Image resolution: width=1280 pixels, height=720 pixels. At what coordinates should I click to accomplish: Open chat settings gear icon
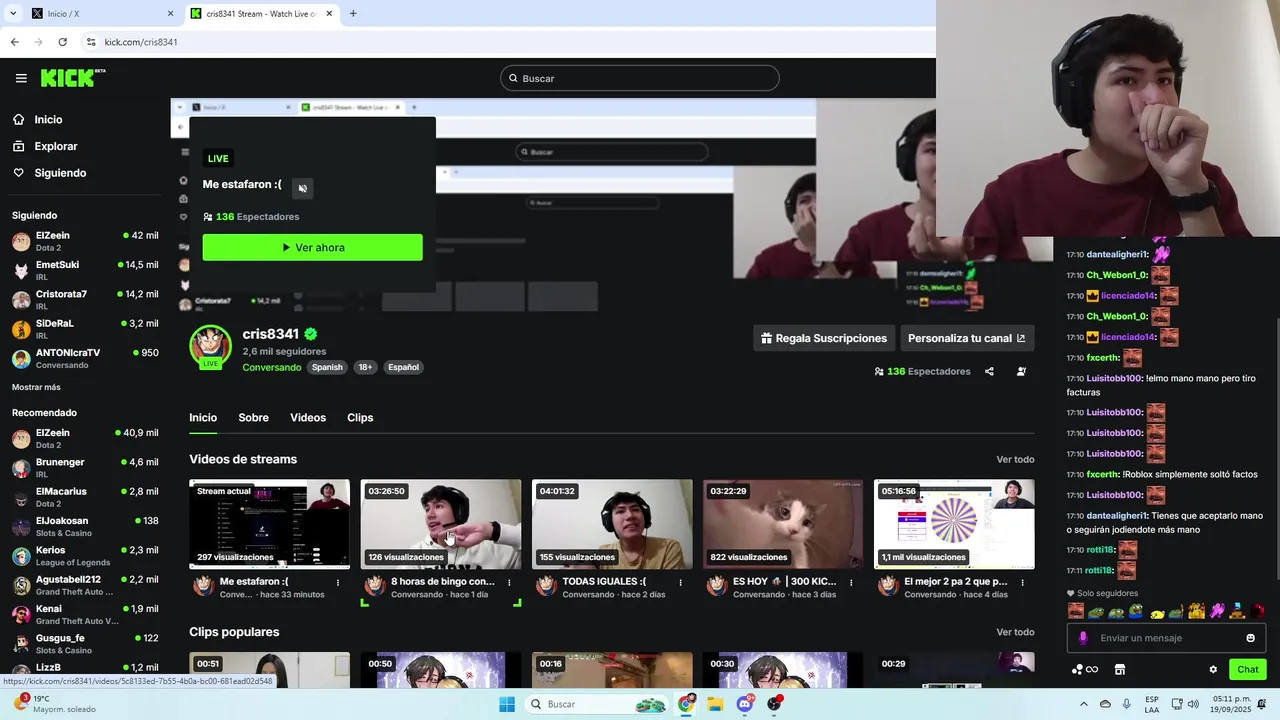coord(1213,669)
